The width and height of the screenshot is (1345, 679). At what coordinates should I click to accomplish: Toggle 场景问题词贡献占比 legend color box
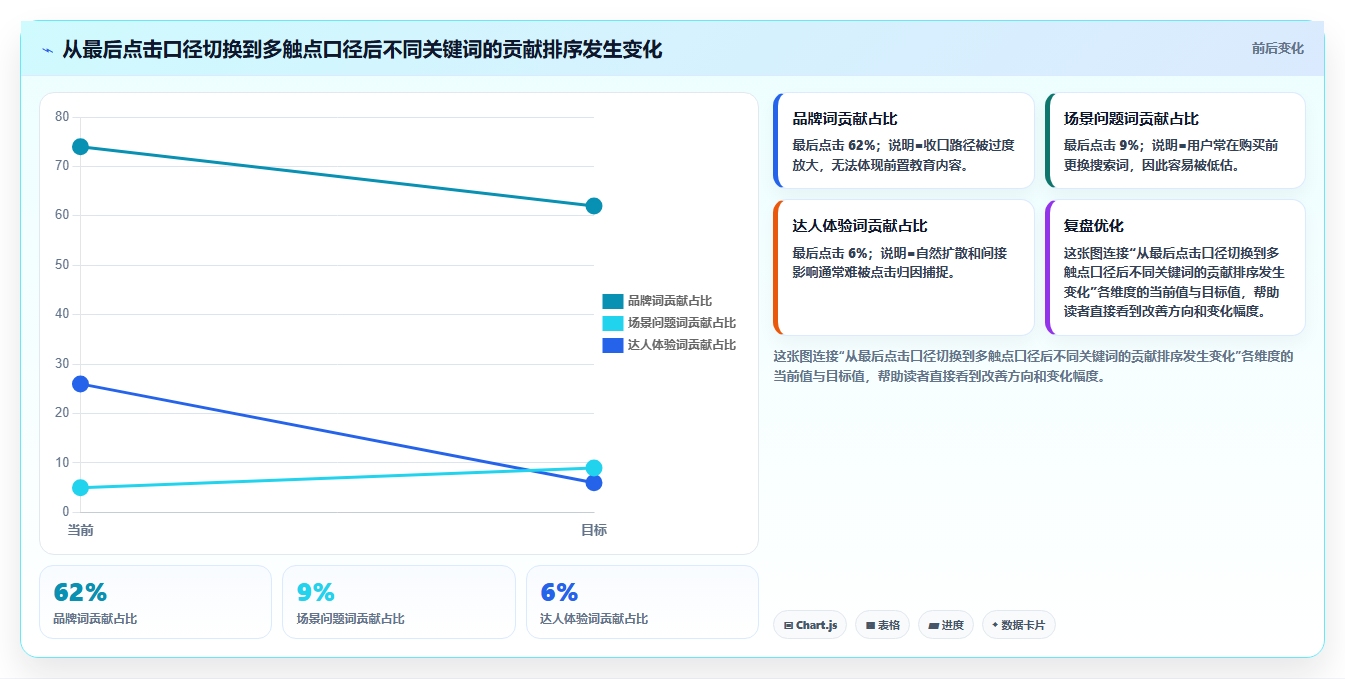[x=612, y=323]
